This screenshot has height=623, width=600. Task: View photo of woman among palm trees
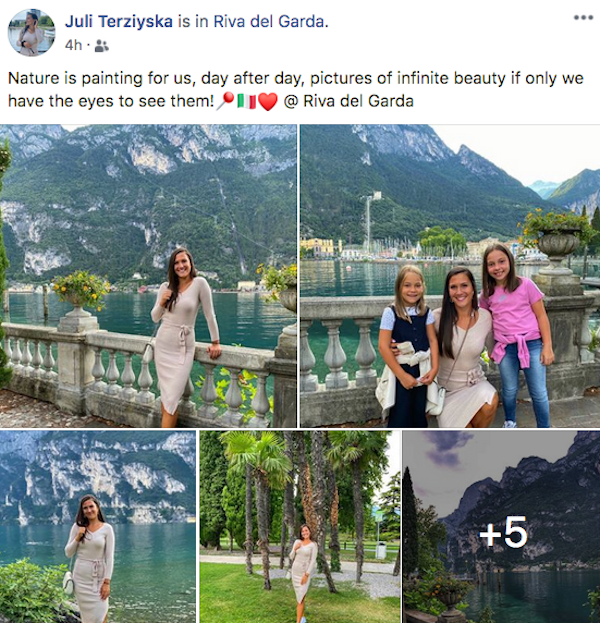[300, 527]
